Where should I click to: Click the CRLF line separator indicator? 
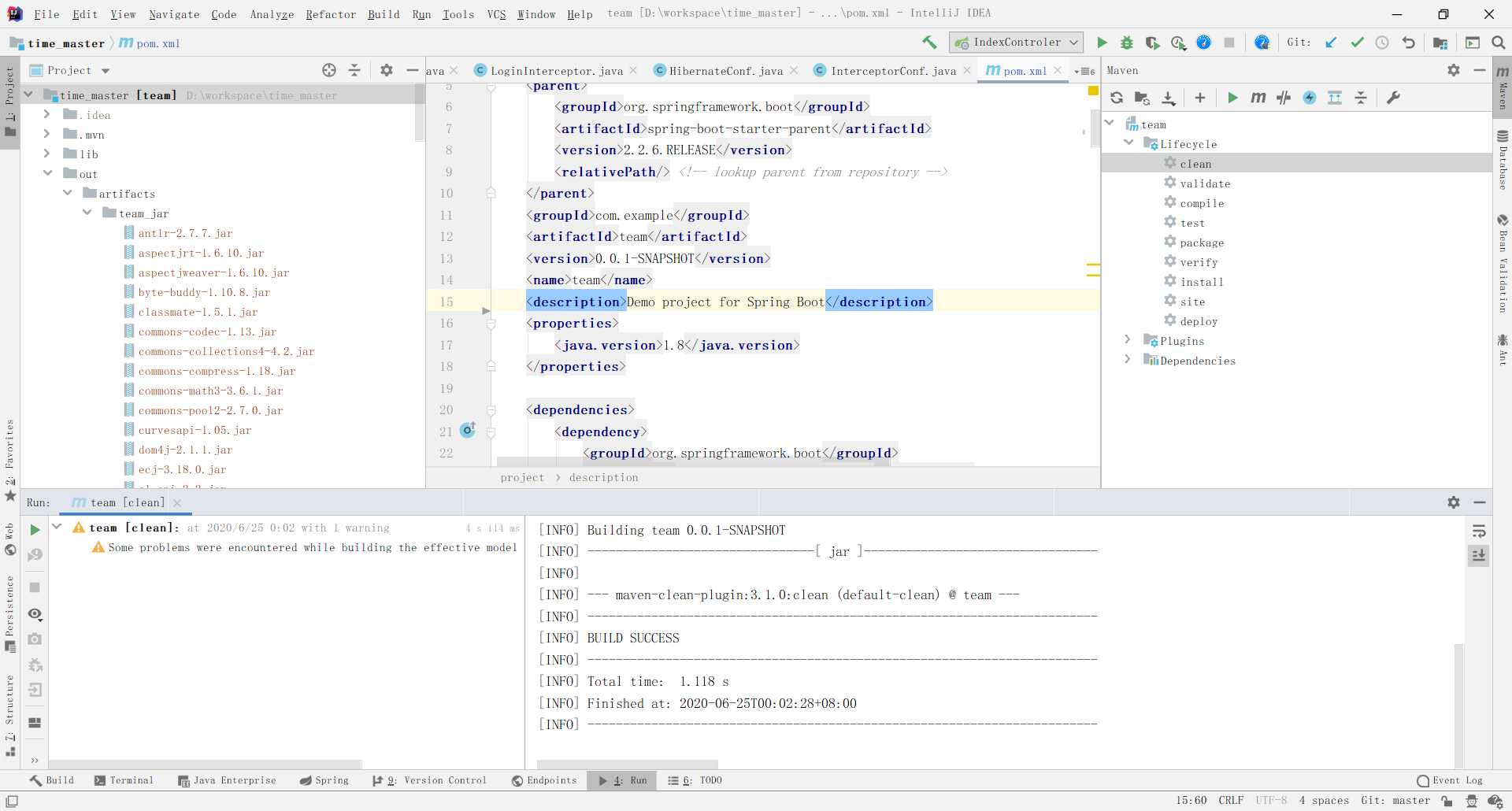pos(1231,801)
